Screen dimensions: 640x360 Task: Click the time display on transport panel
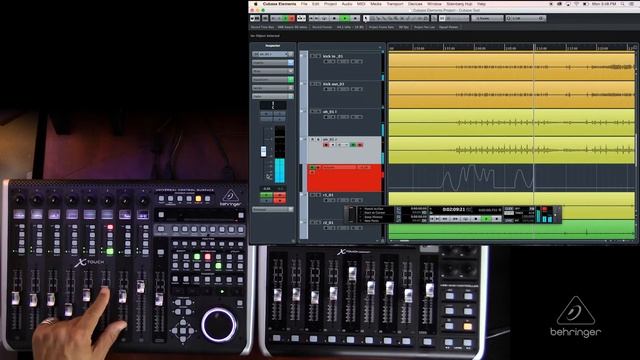click(x=454, y=209)
